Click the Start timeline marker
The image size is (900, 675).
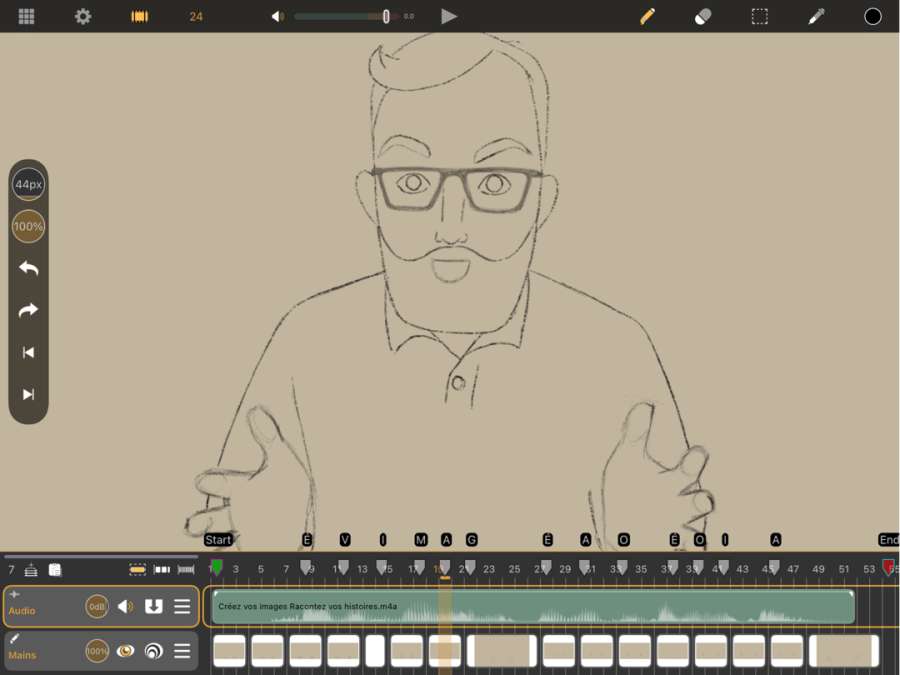click(x=218, y=540)
